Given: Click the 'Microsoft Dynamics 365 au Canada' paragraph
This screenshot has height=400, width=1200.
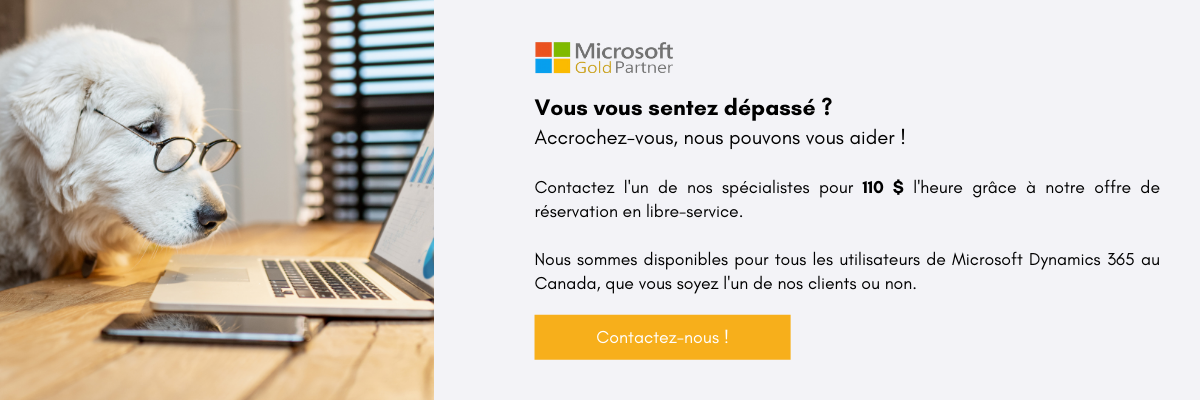Looking at the screenshot, I should 847,272.
